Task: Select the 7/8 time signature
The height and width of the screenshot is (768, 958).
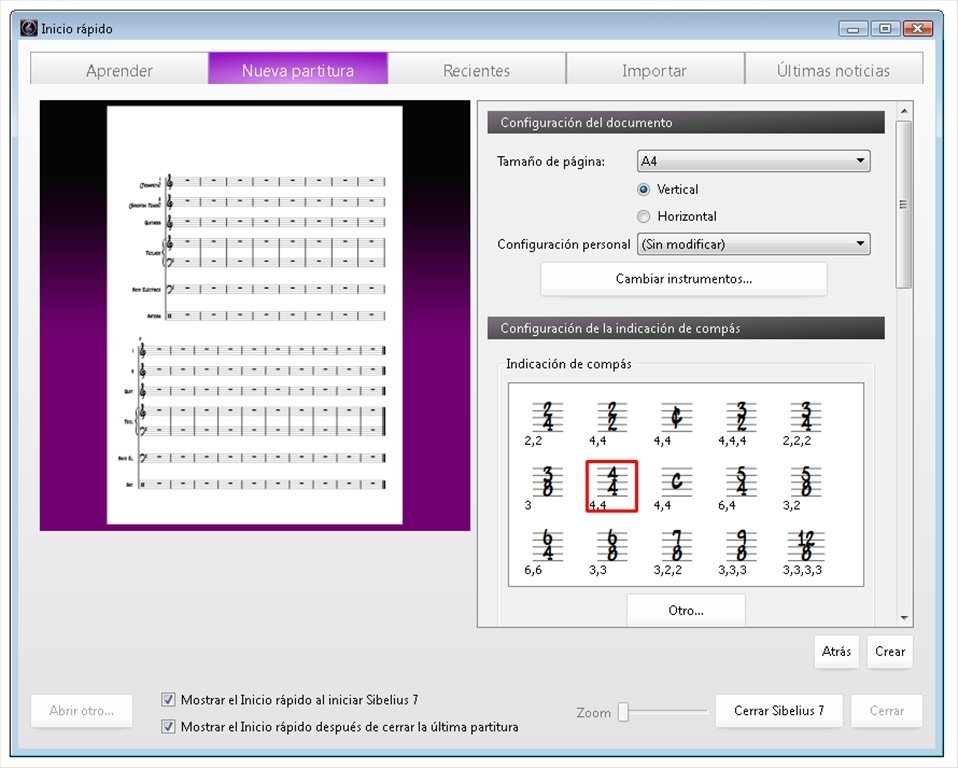Action: click(x=676, y=546)
